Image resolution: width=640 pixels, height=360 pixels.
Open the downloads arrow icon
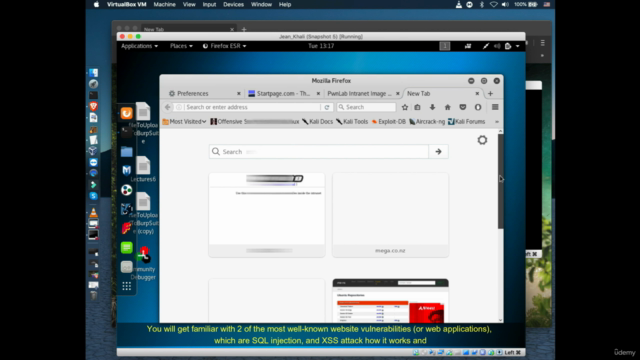[432, 107]
